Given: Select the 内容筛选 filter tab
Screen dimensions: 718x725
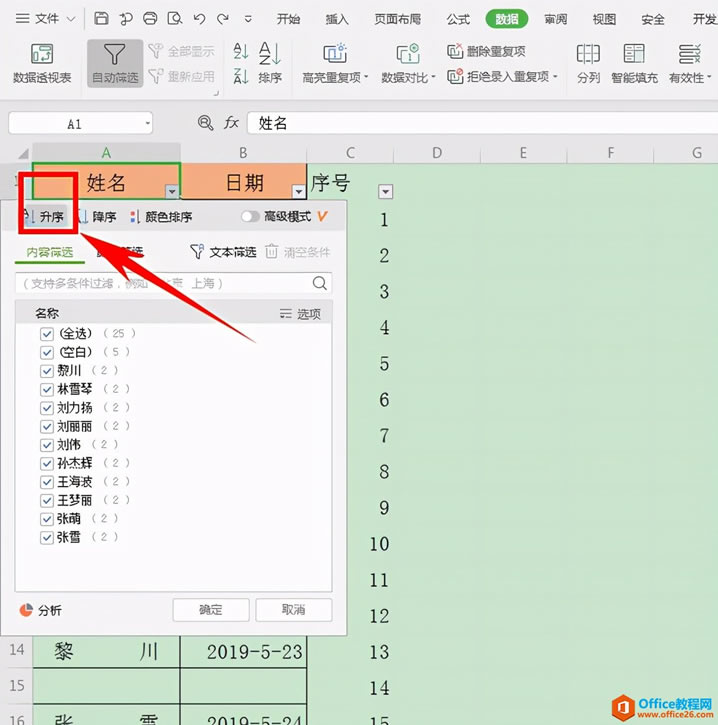Looking at the screenshot, I should [x=49, y=252].
